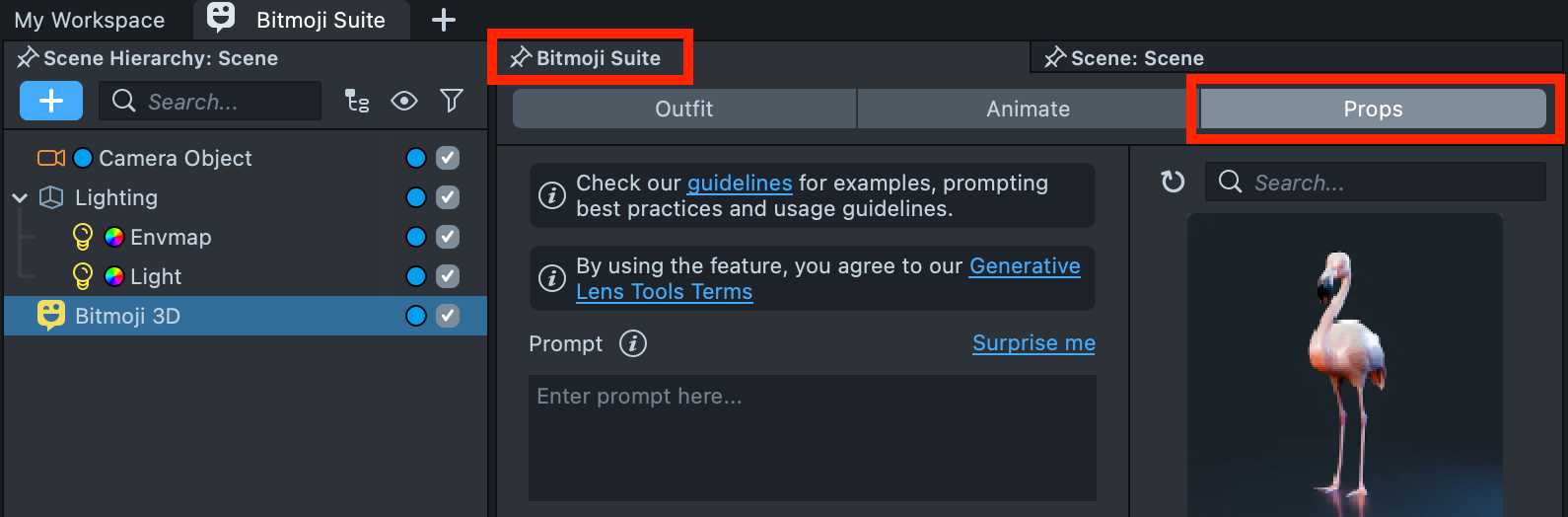Click the Camera Object camera icon
This screenshot has width=1568, height=517.
[50, 158]
